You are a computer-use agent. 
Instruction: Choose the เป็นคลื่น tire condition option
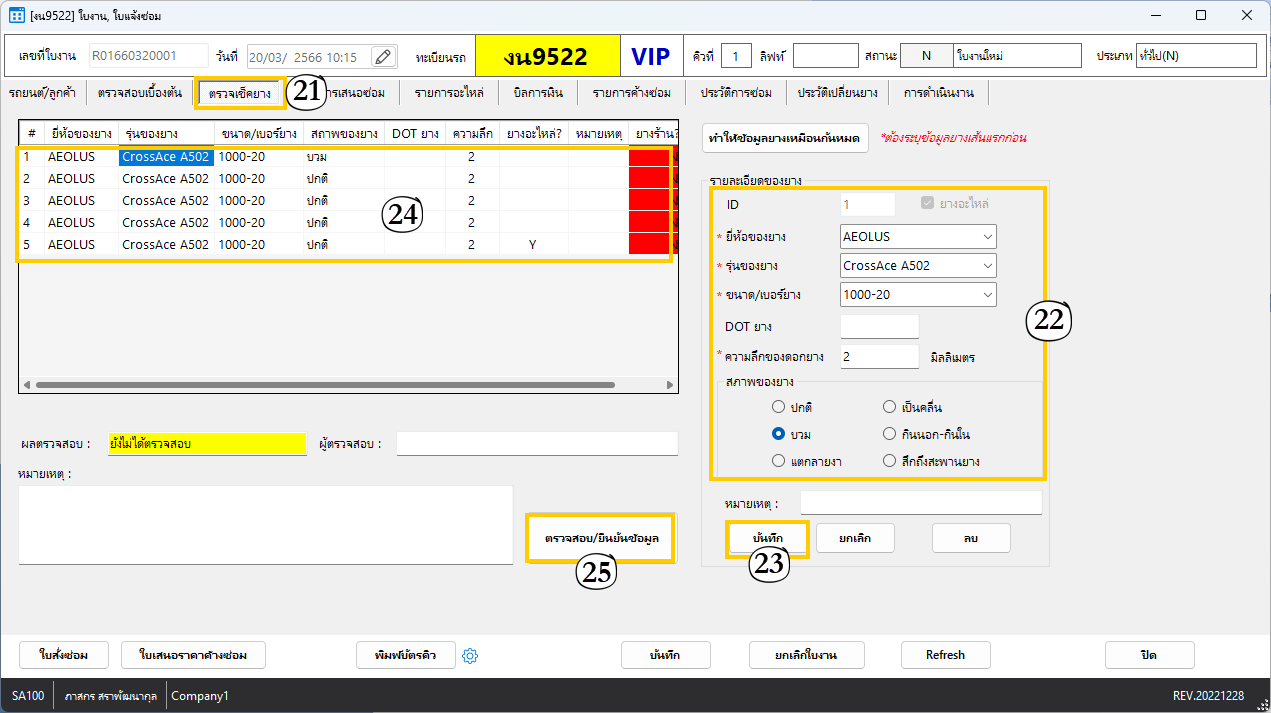pyautogui.click(x=889, y=407)
